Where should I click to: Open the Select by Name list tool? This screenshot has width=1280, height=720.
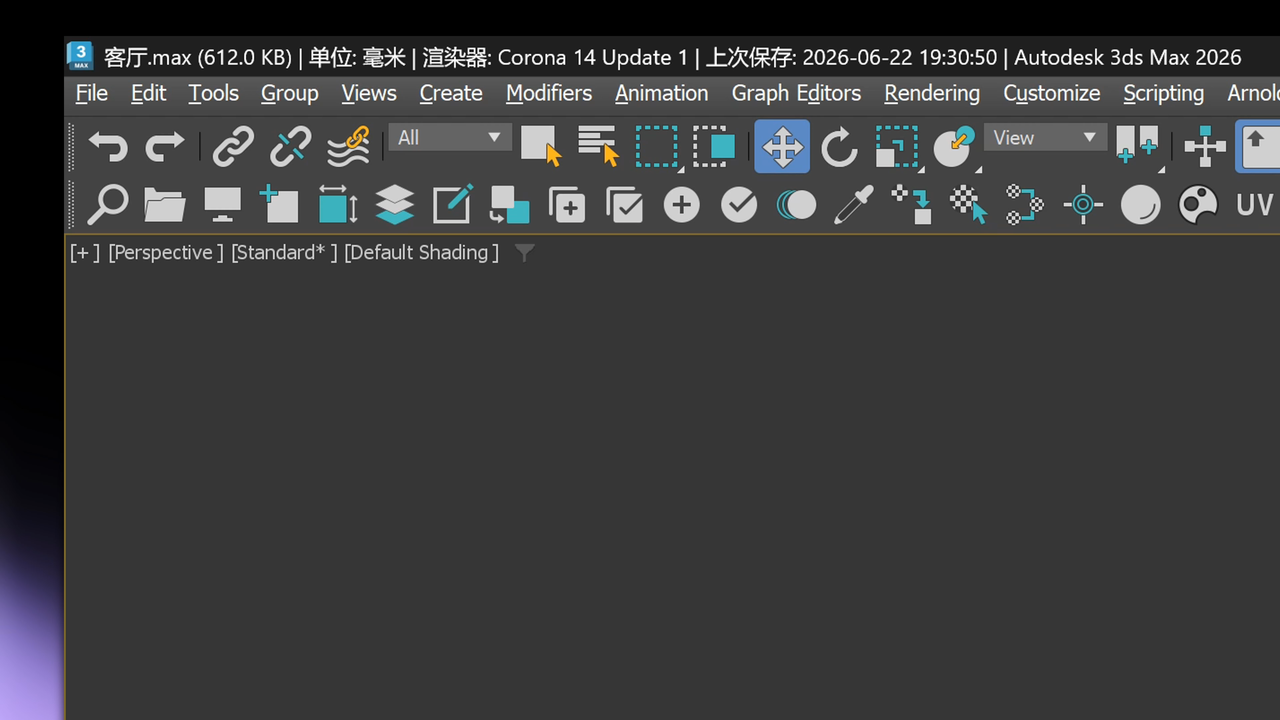click(x=598, y=146)
